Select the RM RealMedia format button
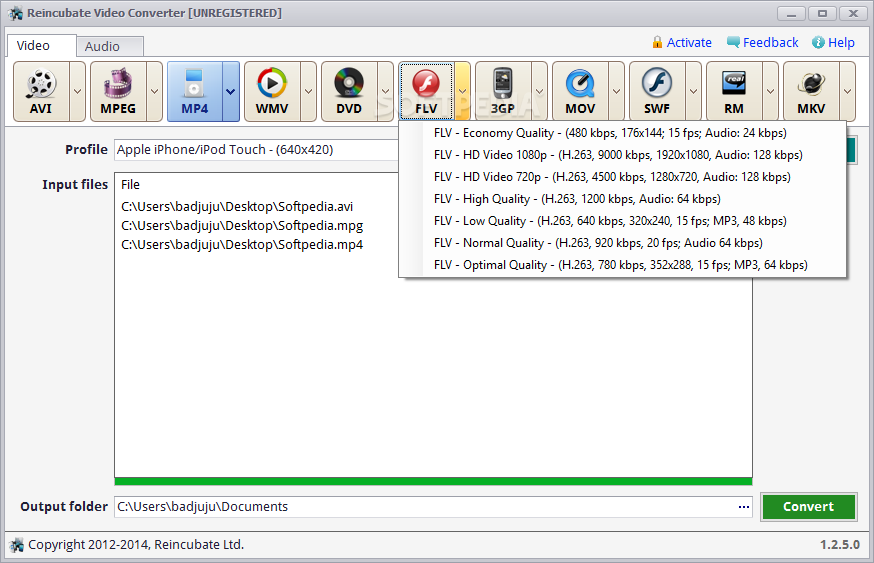Screen dimensions: 874x563 click(734, 91)
